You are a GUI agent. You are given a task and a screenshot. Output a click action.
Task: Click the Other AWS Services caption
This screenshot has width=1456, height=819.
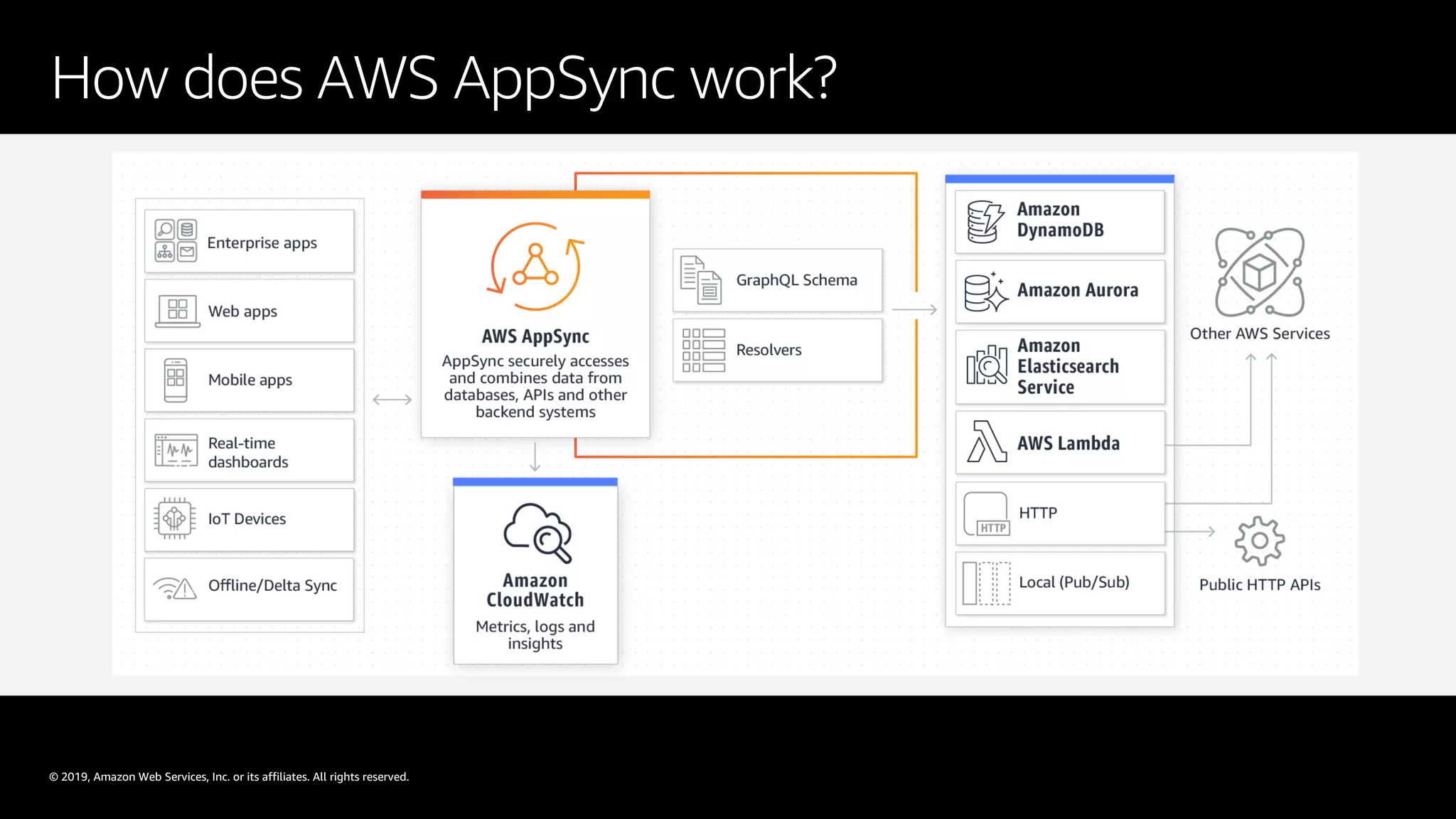(x=1260, y=333)
